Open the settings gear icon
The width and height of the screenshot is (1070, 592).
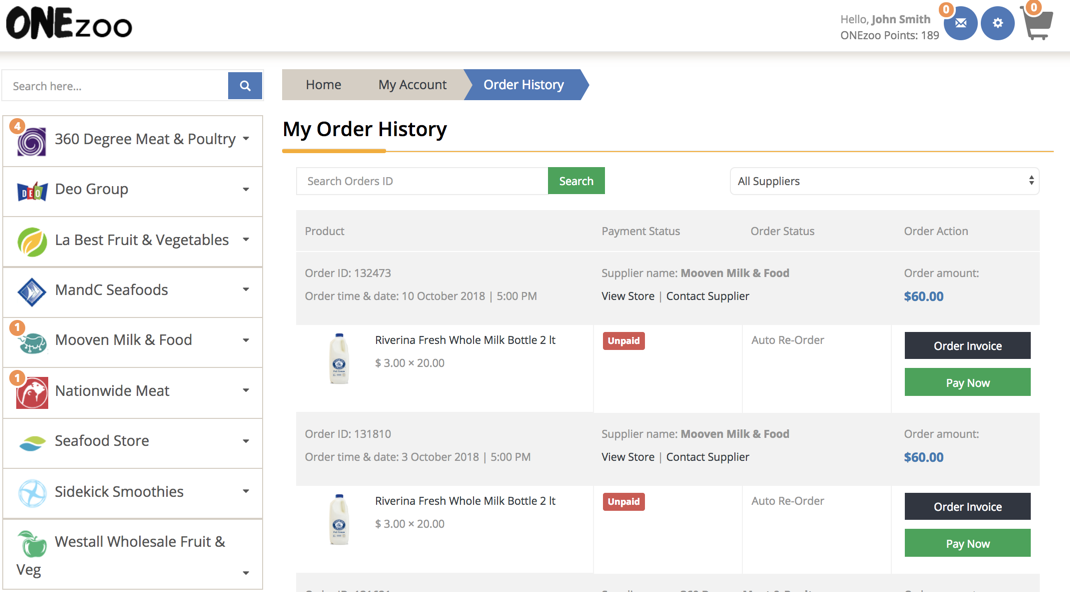coord(998,23)
